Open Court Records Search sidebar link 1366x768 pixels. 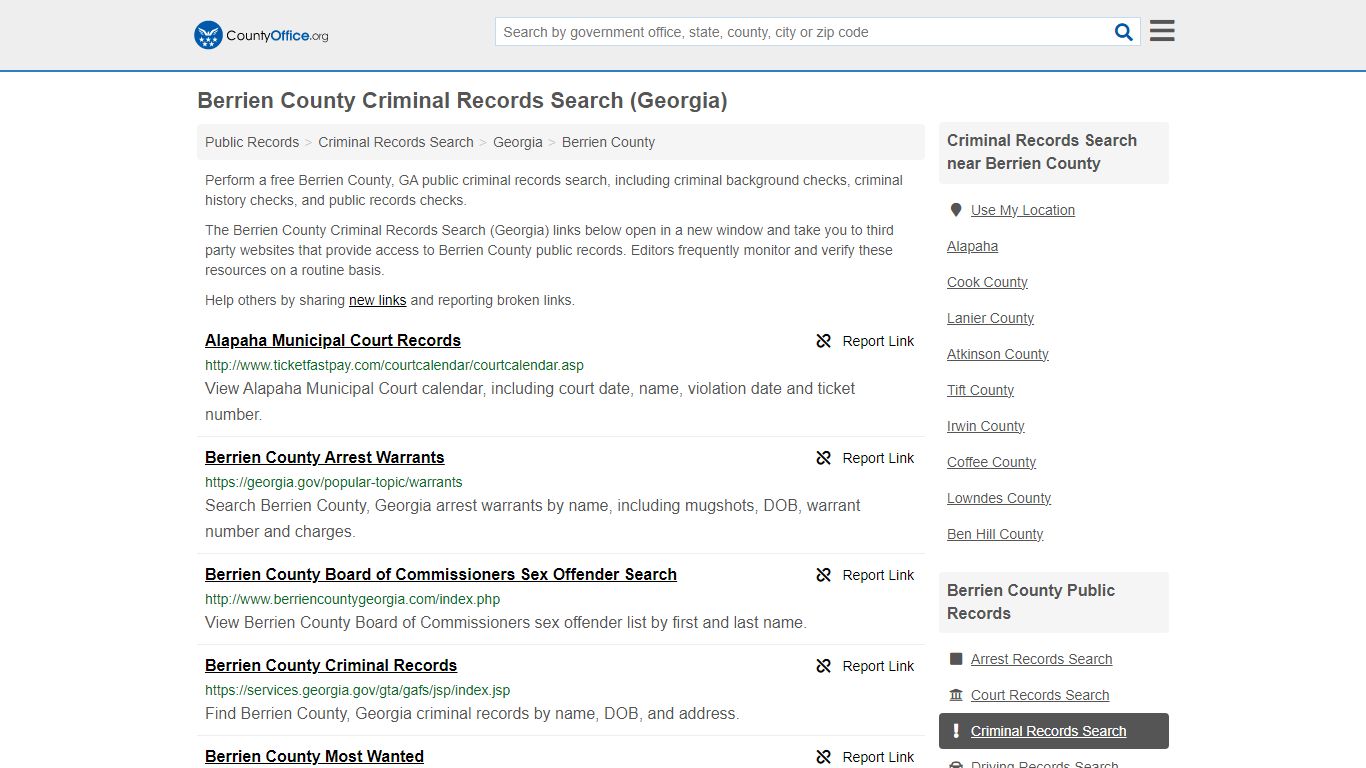click(x=1040, y=695)
